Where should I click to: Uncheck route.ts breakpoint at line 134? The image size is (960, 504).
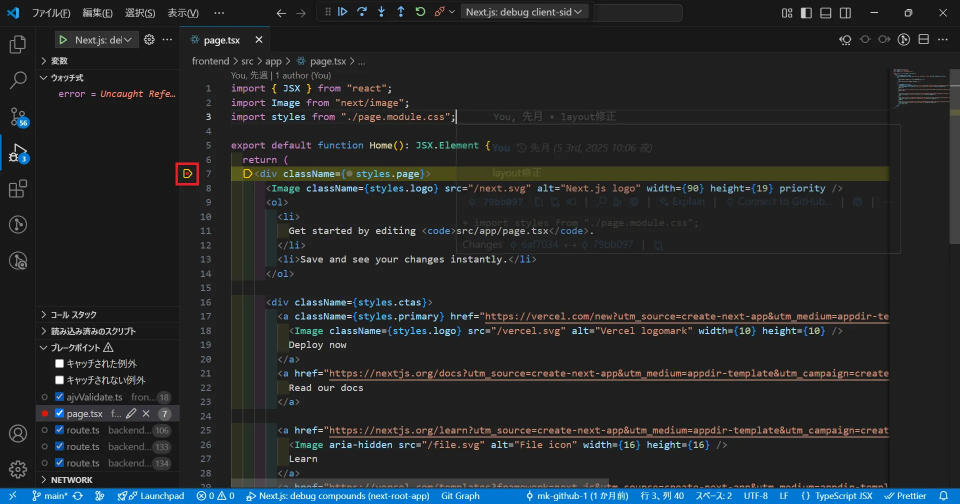[59, 463]
